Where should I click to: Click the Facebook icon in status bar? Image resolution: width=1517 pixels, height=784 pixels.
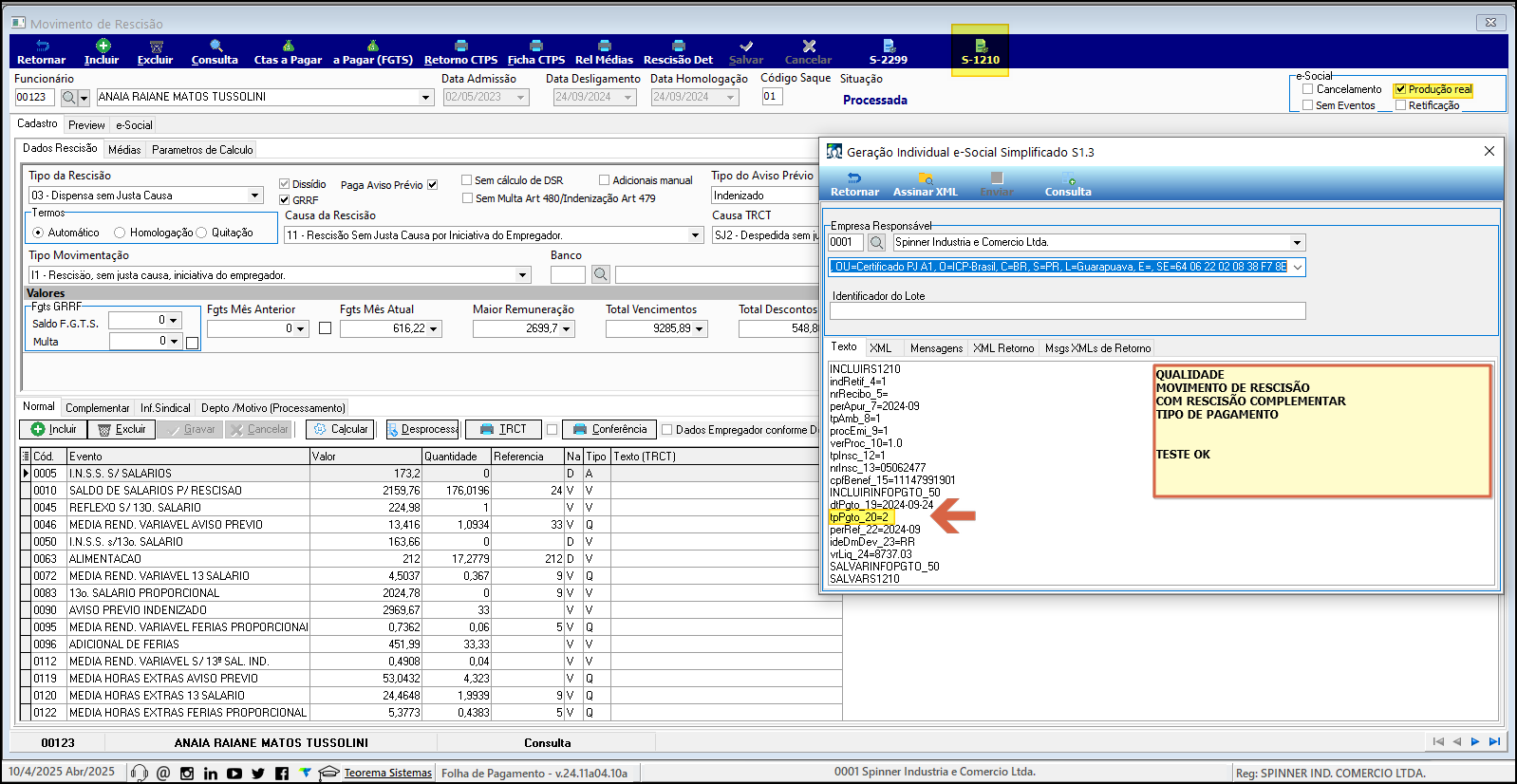pos(282,774)
